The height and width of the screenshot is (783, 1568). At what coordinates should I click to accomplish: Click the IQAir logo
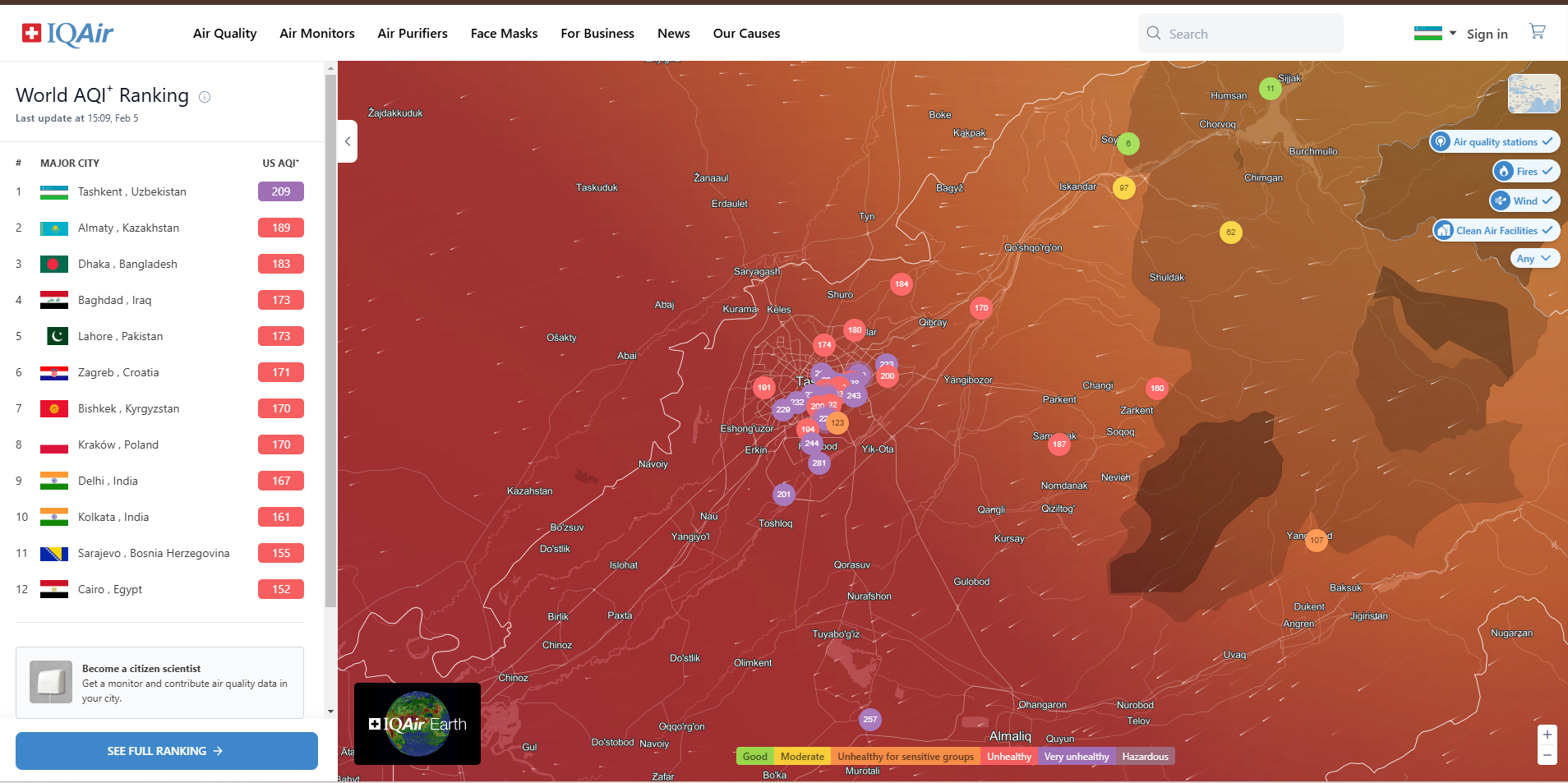click(67, 34)
